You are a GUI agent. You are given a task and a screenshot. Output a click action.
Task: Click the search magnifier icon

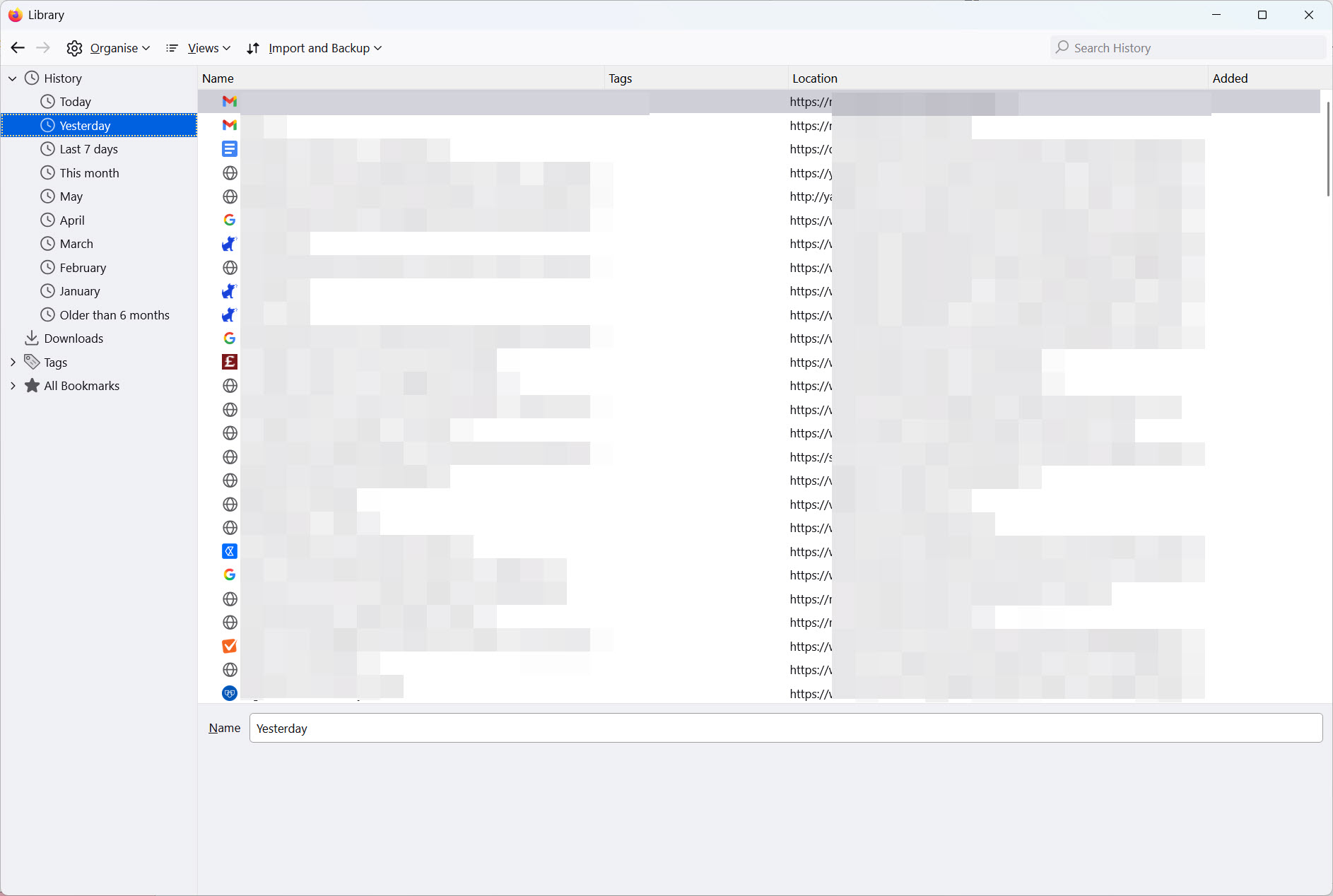pos(1062,47)
